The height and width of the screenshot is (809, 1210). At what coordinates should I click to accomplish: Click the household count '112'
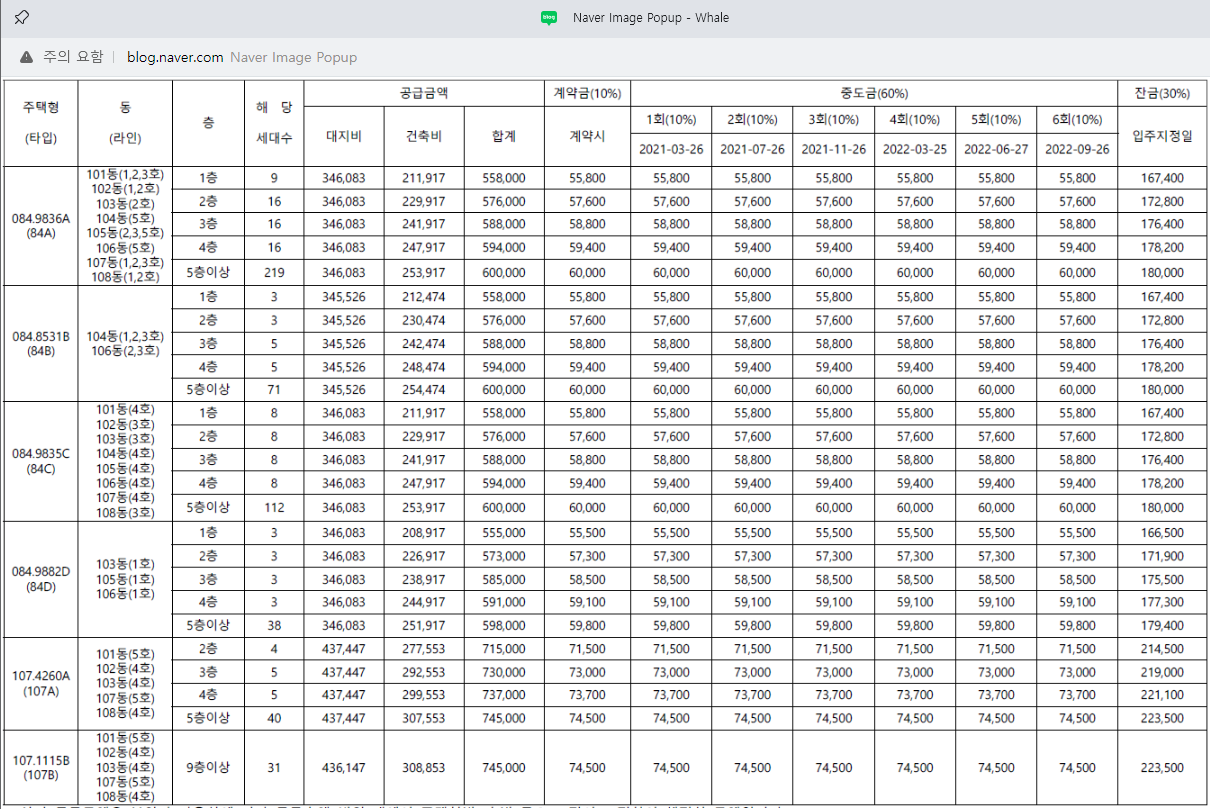pyautogui.click(x=274, y=508)
